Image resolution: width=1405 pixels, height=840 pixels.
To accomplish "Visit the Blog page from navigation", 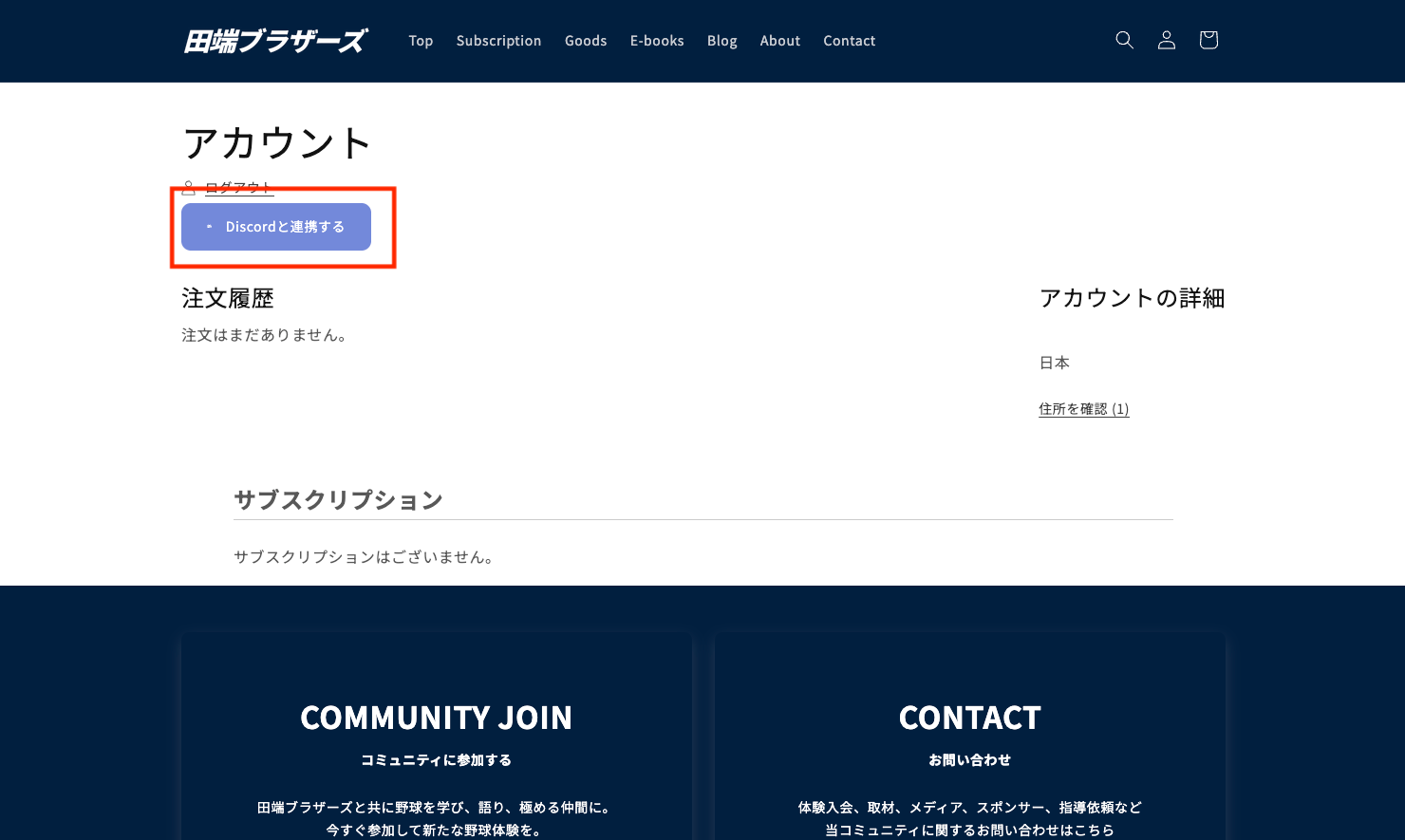I will pos(721,41).
